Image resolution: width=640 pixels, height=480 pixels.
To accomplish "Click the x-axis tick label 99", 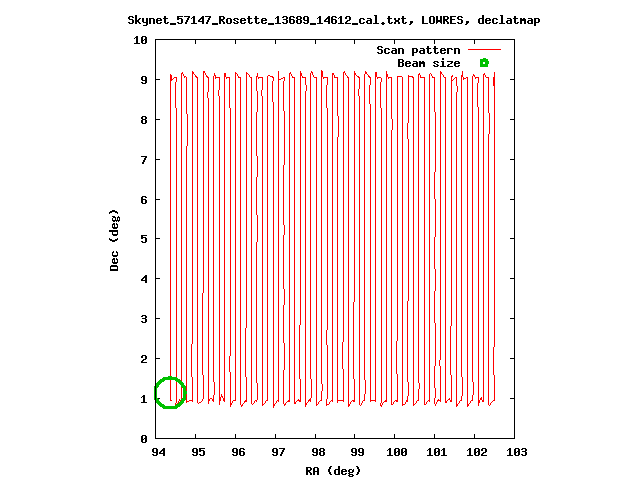I will [x=358, y=452].
